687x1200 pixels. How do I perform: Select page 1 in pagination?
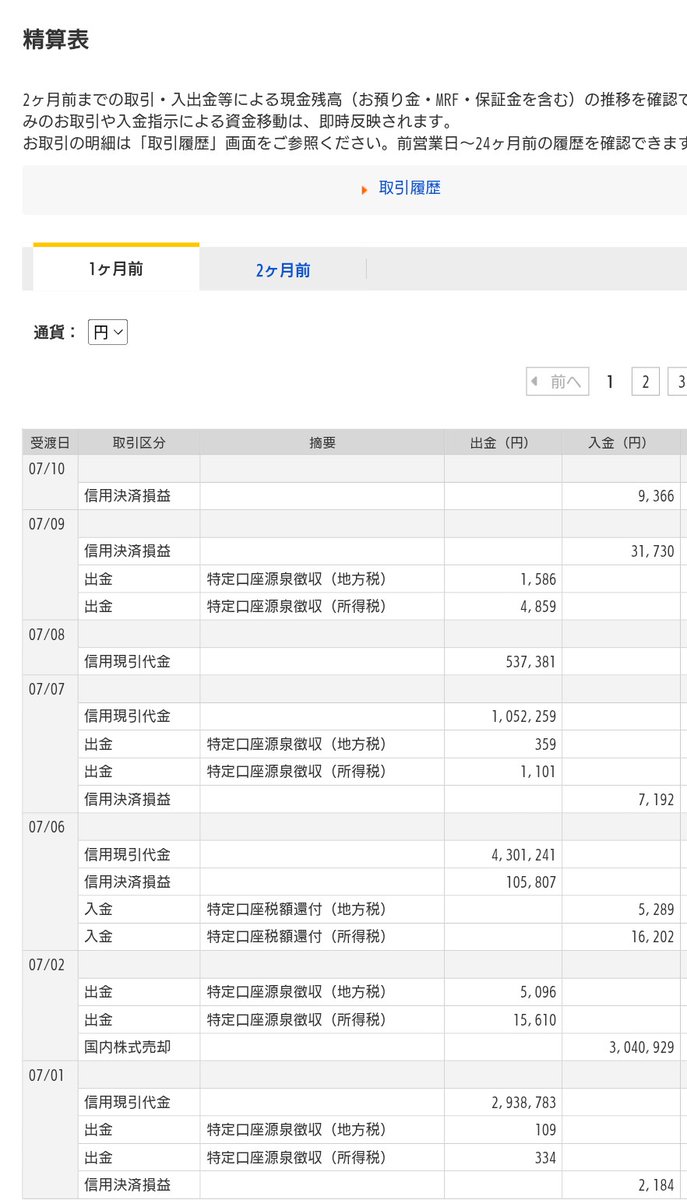(x=610, y=382)
